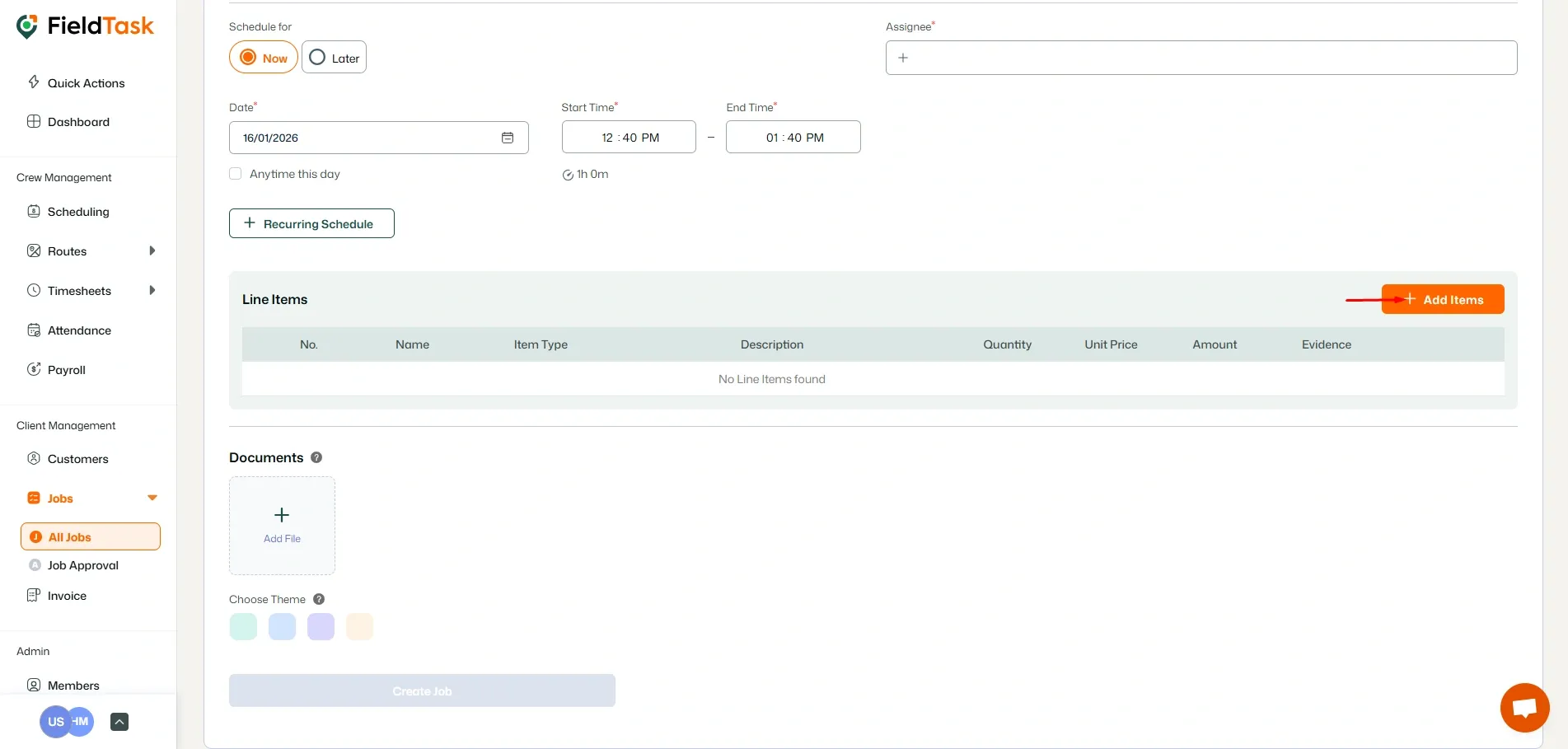This screenshot has height=749, width=1568.
Task: Add a Recurring Schedule
Action: (x=311, y=223)
